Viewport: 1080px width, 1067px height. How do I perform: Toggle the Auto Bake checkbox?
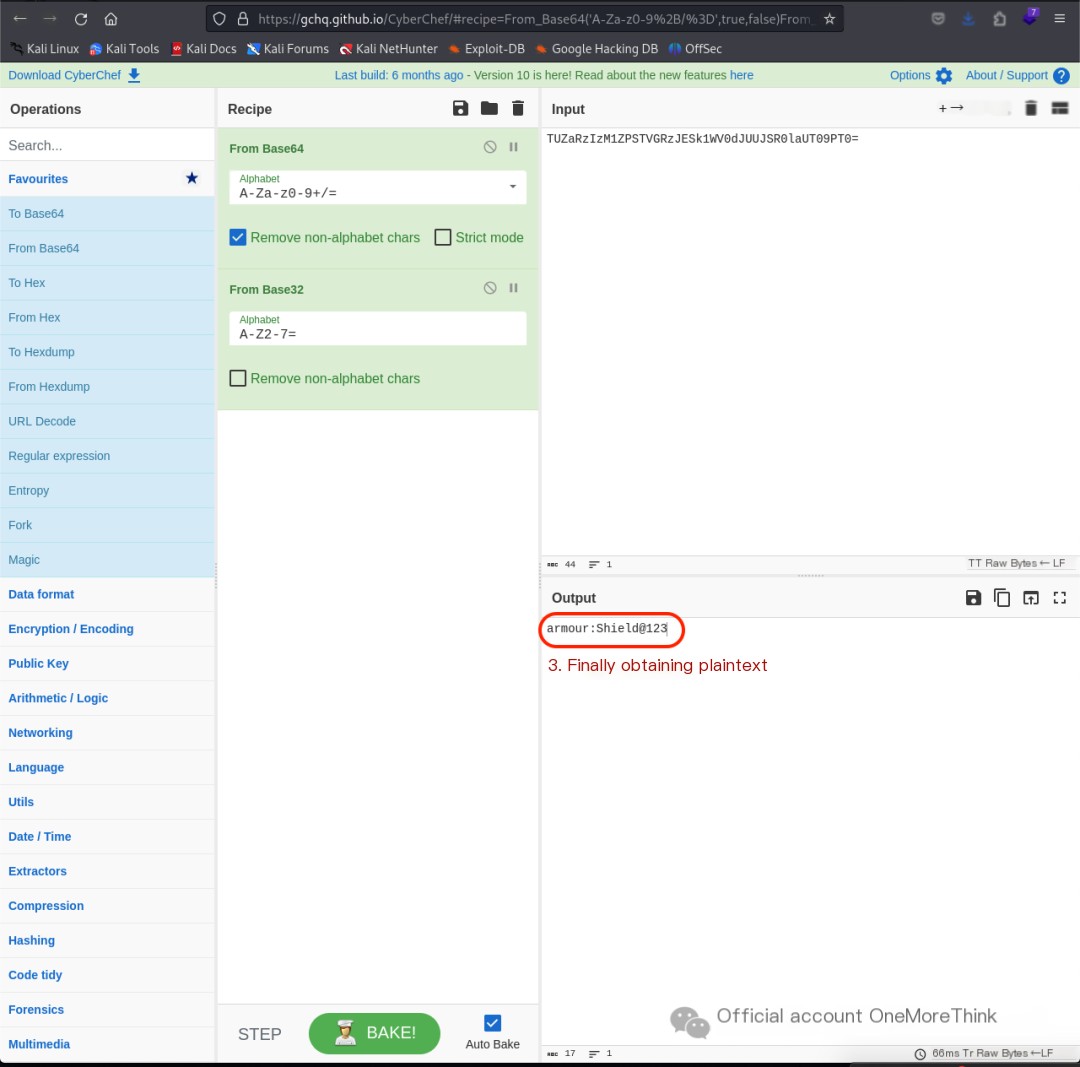point(492,1023)
